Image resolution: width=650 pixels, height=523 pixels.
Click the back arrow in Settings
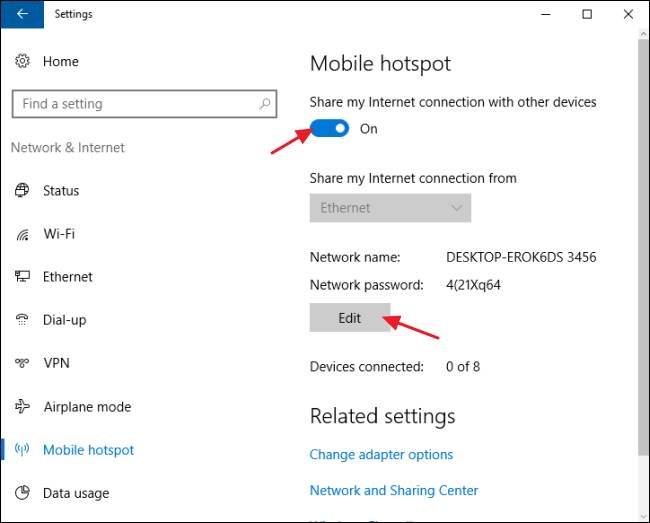tap(22, 14)
